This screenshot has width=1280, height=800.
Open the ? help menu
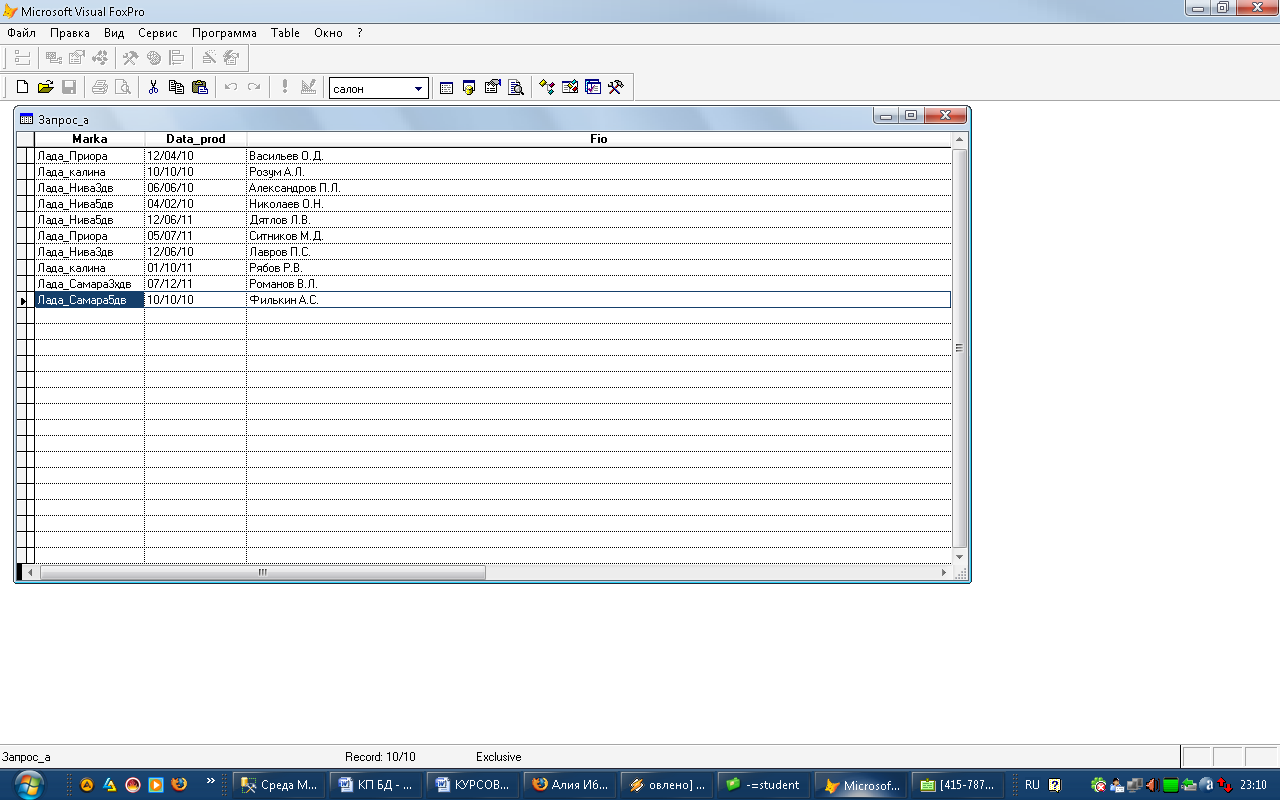pos(359,33)
